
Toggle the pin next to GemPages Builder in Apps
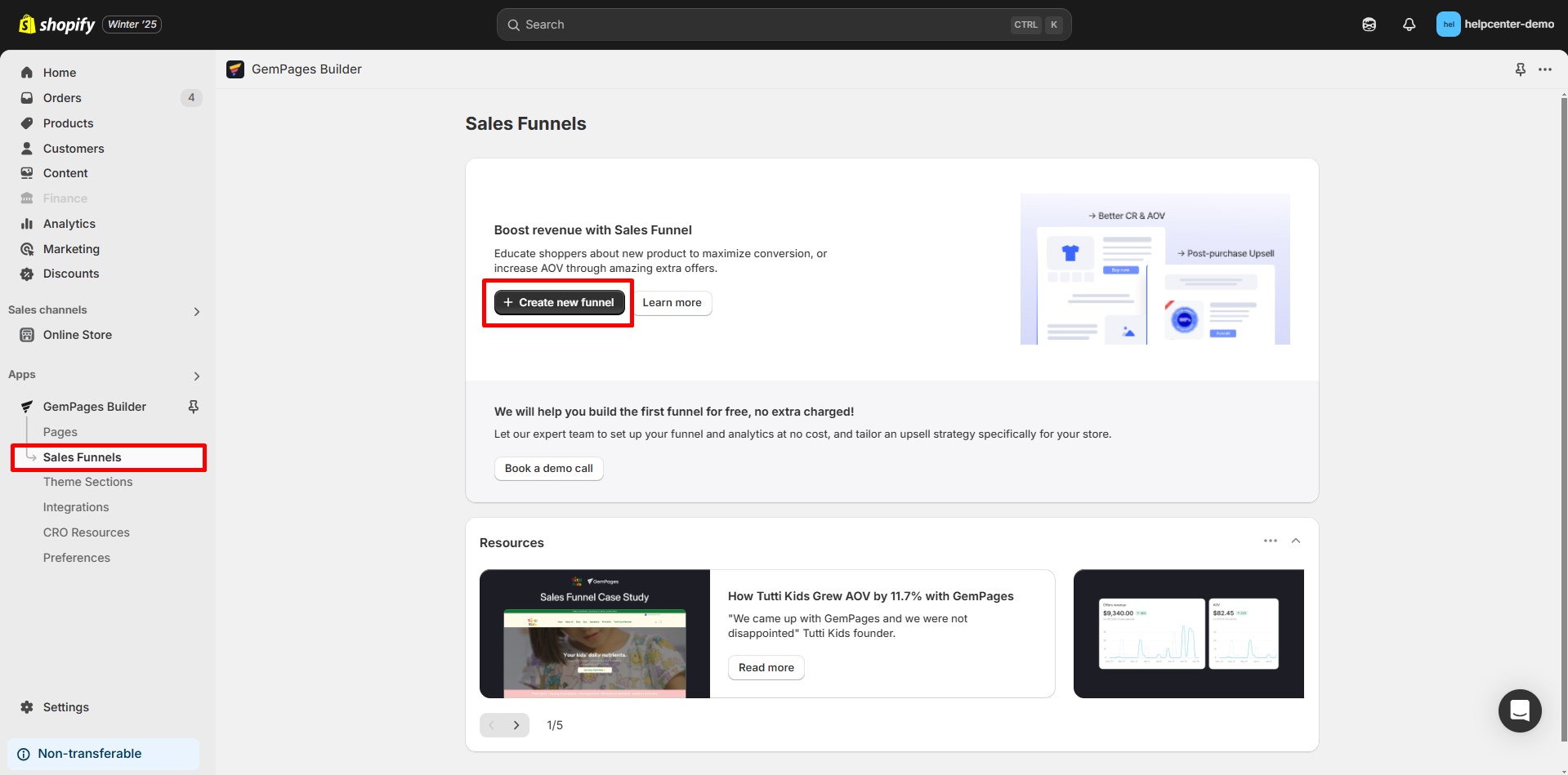tap(193, 406)
